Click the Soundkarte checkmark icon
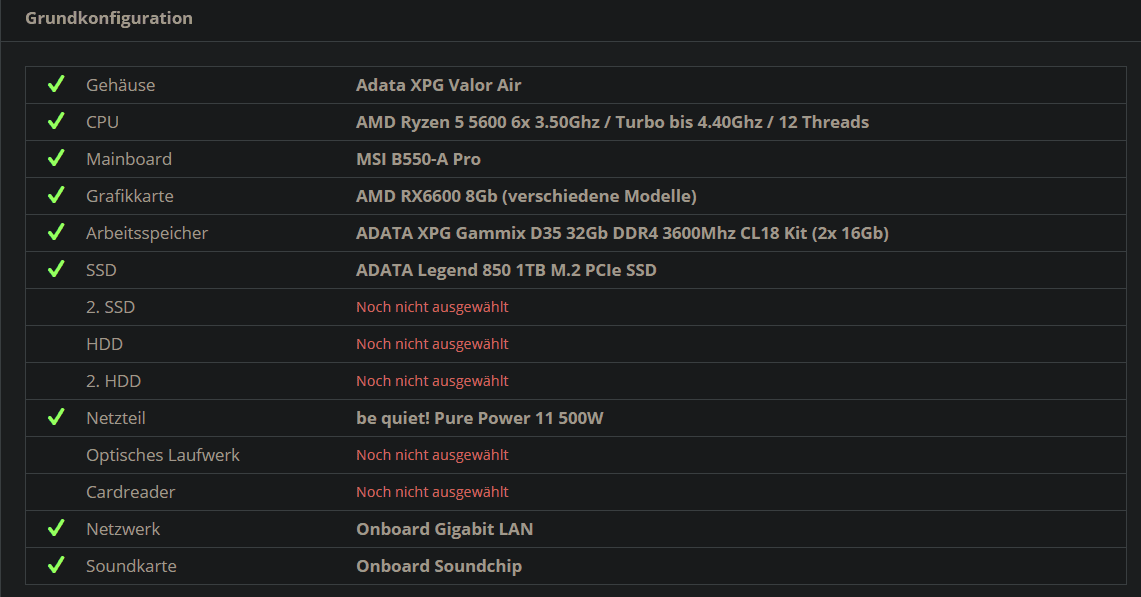The width and height of the screenshot is (1141, 597). tap(56, 566)
